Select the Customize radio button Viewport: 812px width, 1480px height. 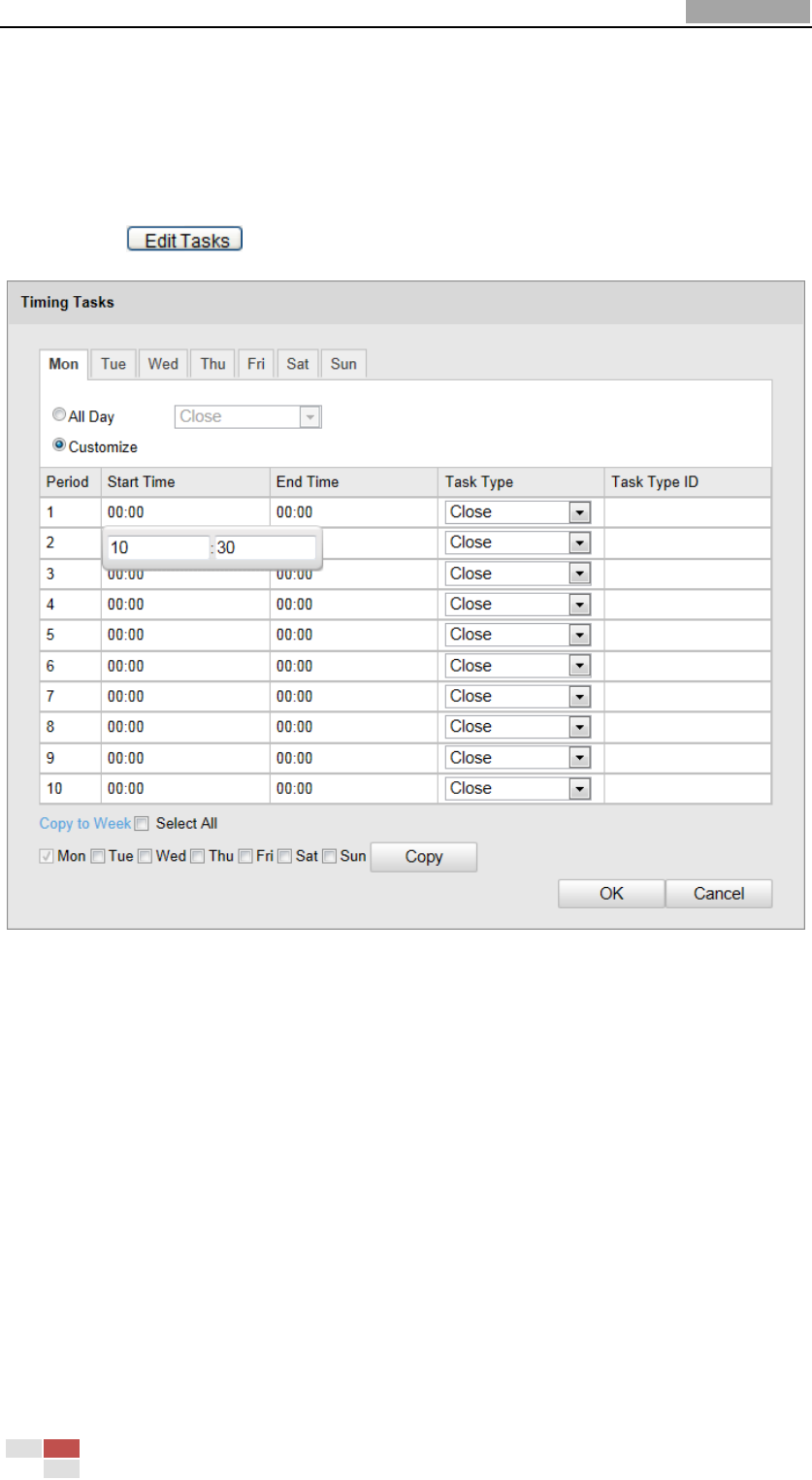click(x=59, y=446)
